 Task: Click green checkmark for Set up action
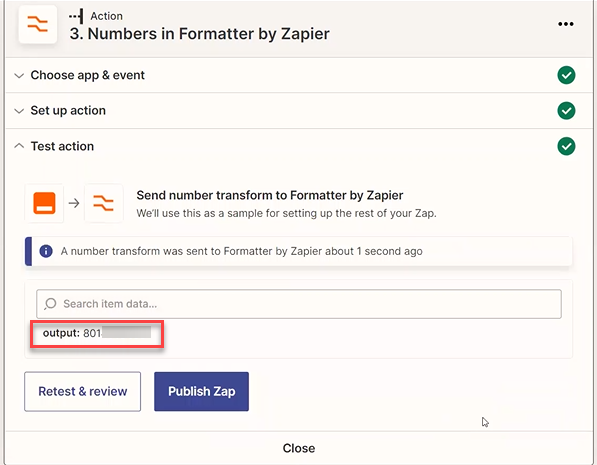(x=566, y=110)
